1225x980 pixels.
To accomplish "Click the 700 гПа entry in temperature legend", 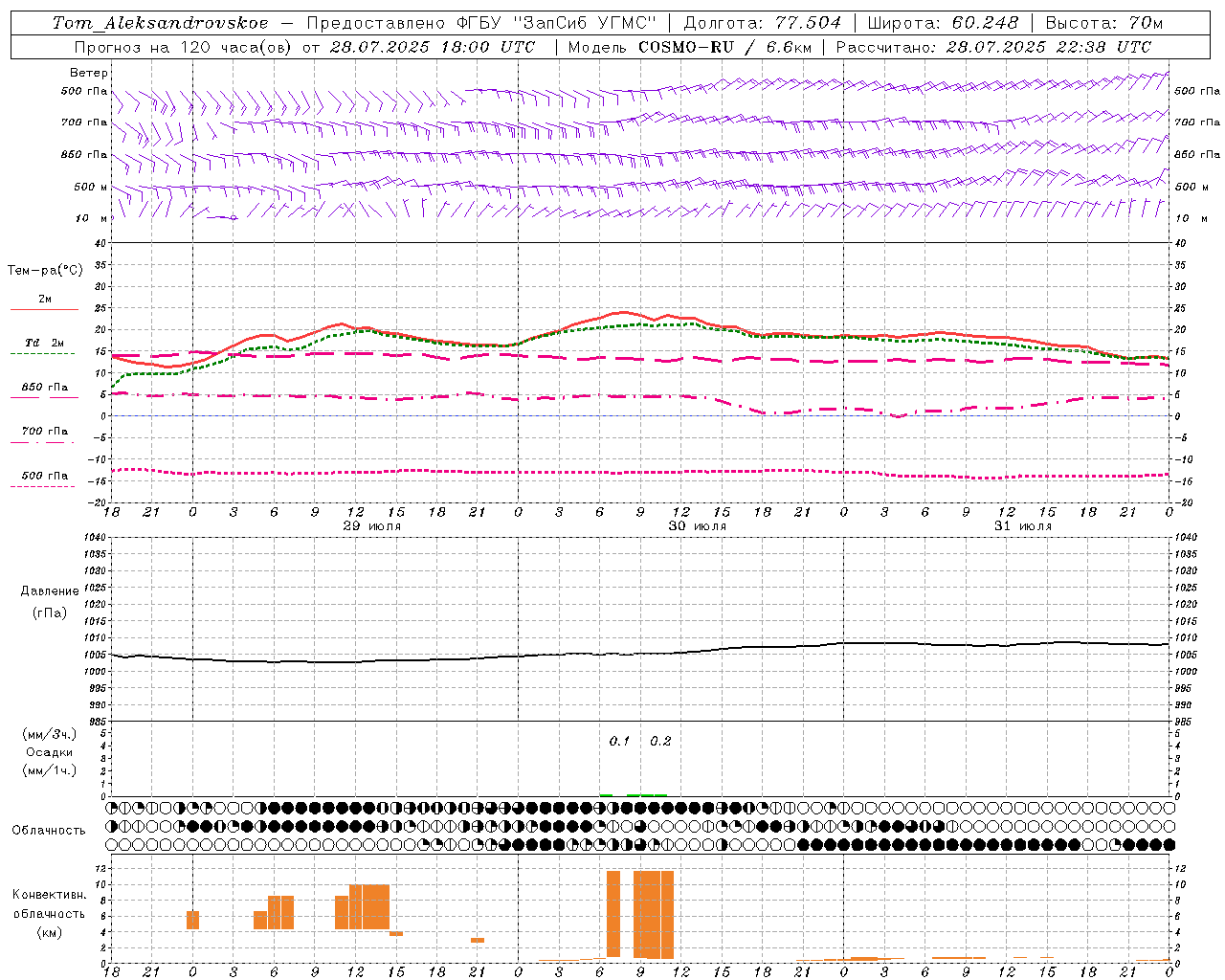I will pyautogui.click(x=45, y=432).
